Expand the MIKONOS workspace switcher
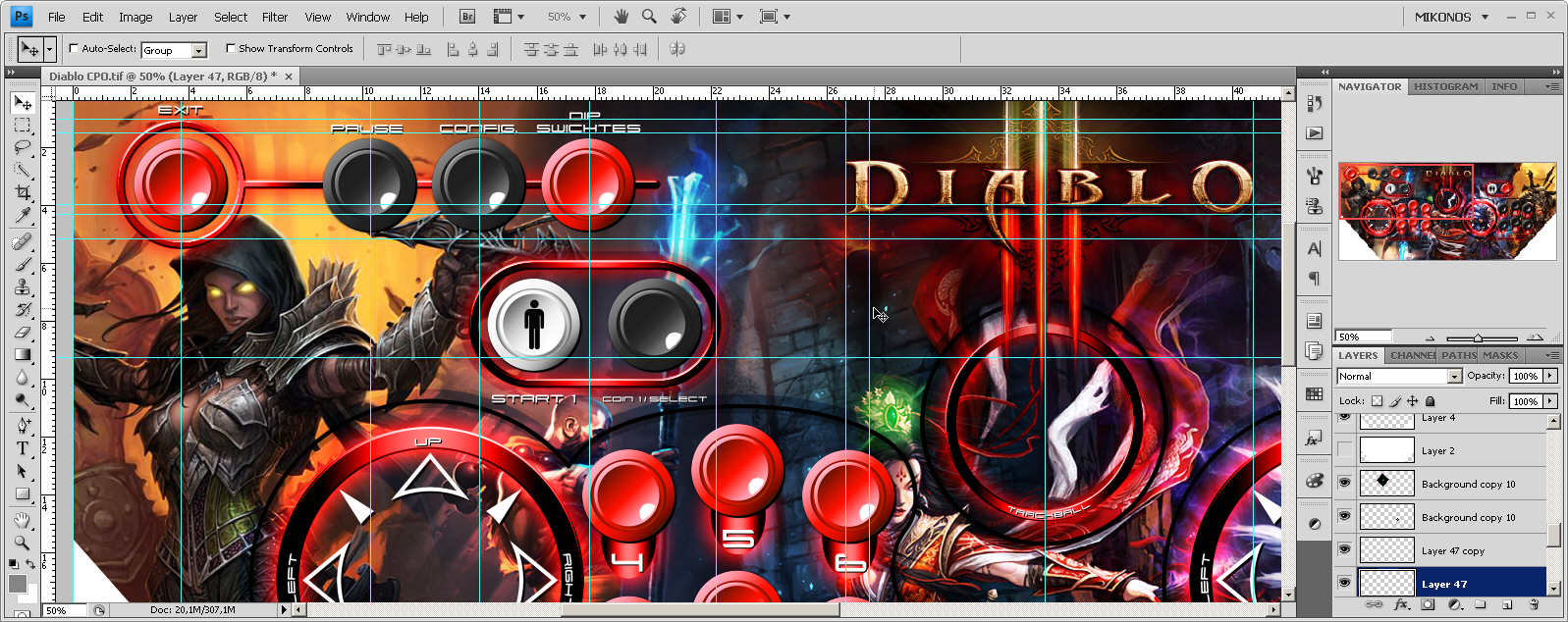Screen dimensions: 1568x622 (x=1451, y=17)
